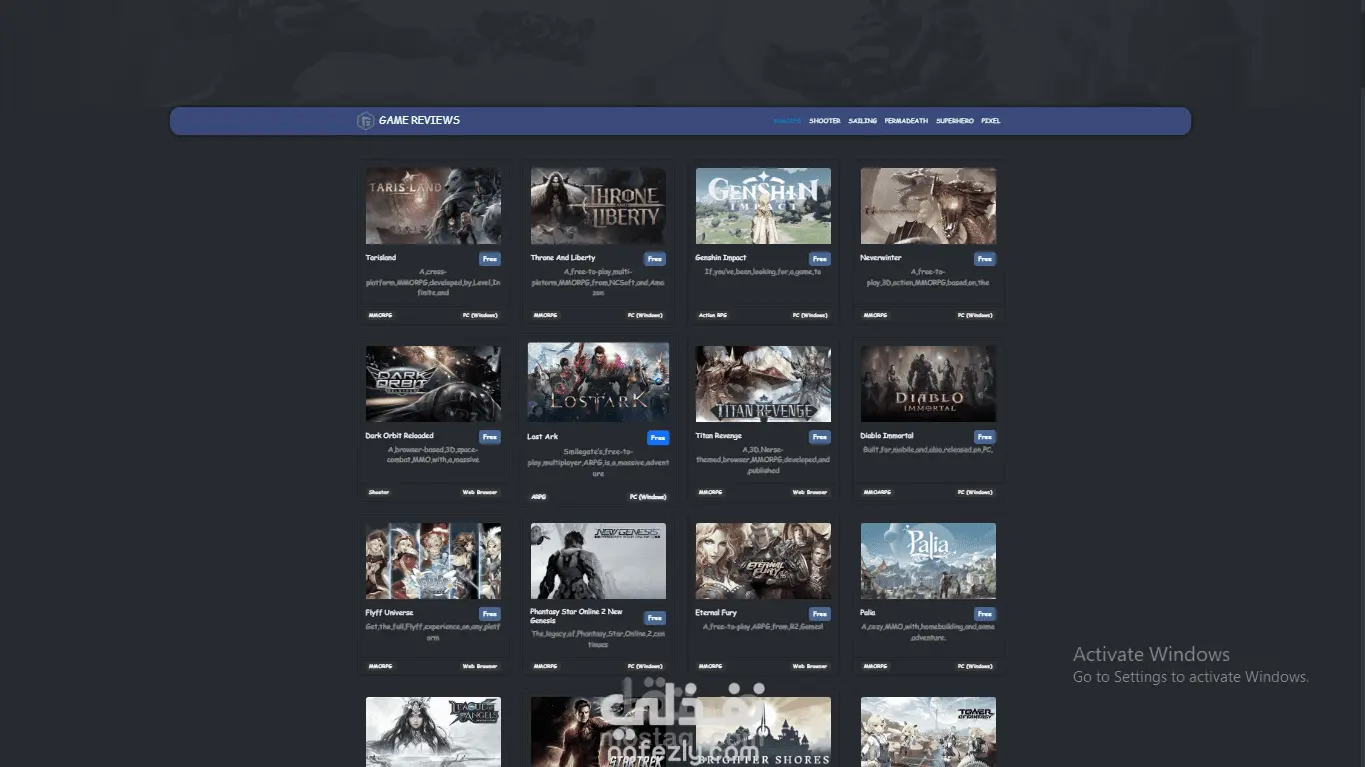Image resolution: width=1365 pixels, height=767 pixels.
Task: Click the Tarisland game title
Action: click(x=381, y=258)
